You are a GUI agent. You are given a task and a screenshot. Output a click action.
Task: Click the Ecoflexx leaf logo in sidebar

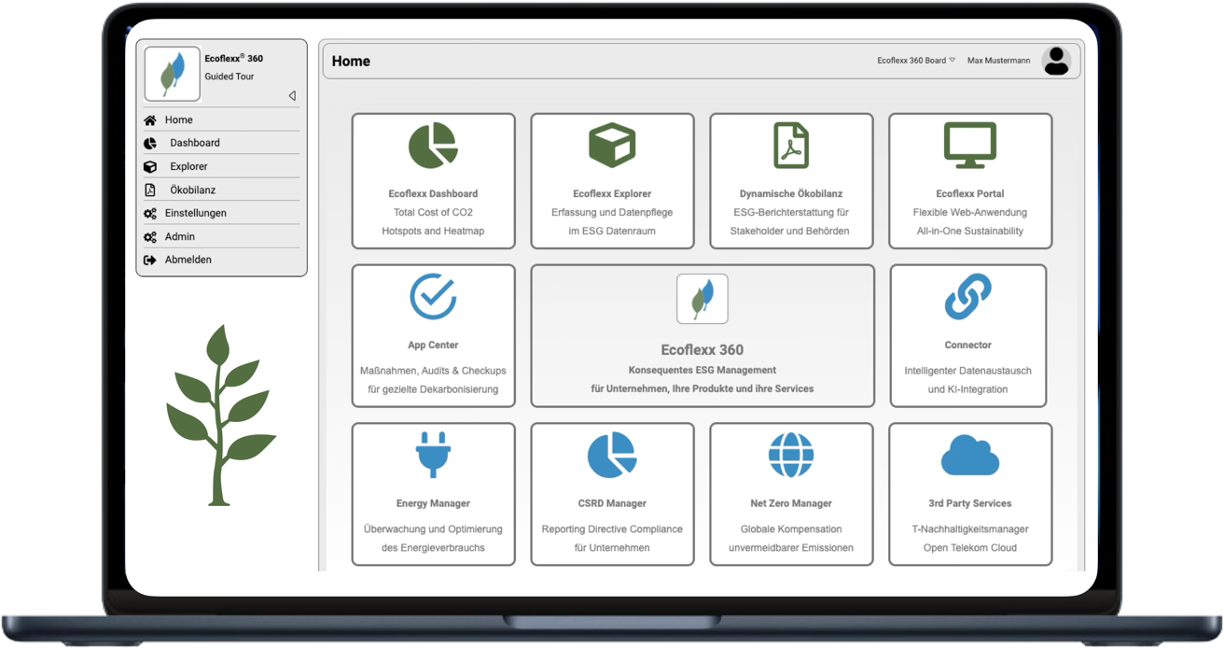pos(172,74)
